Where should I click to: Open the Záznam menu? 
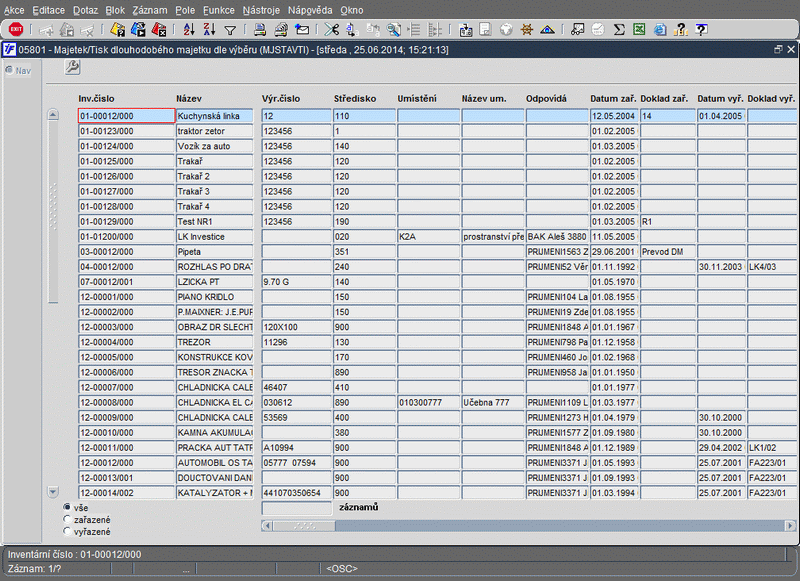(150, 10)
